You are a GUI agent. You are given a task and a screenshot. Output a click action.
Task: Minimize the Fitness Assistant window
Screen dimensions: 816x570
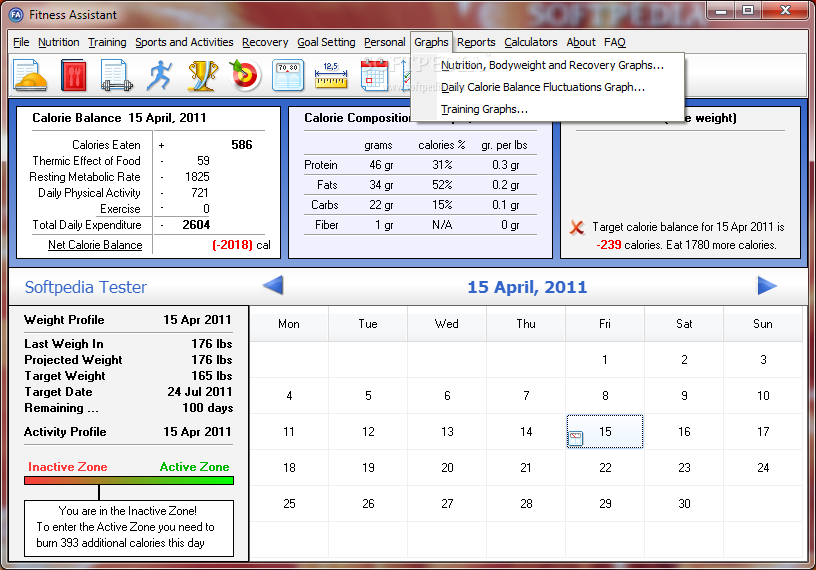(721, 10)
